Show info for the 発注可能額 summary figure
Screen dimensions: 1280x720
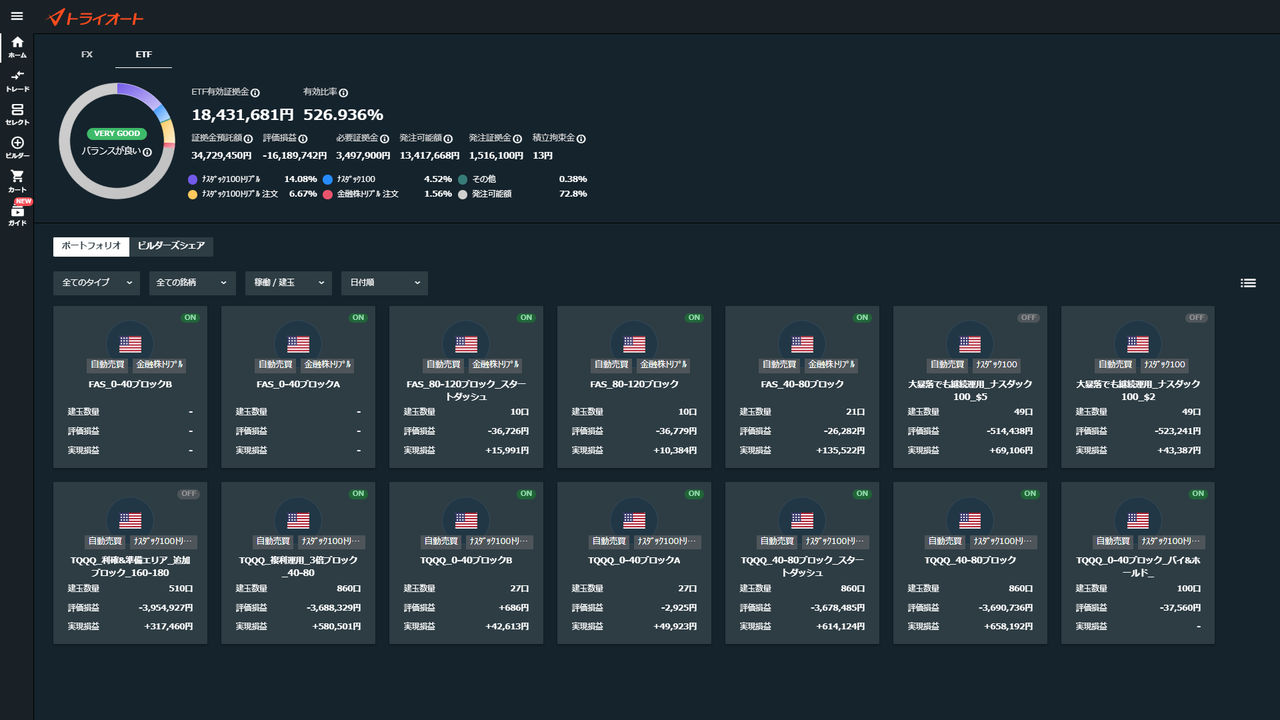449,139
